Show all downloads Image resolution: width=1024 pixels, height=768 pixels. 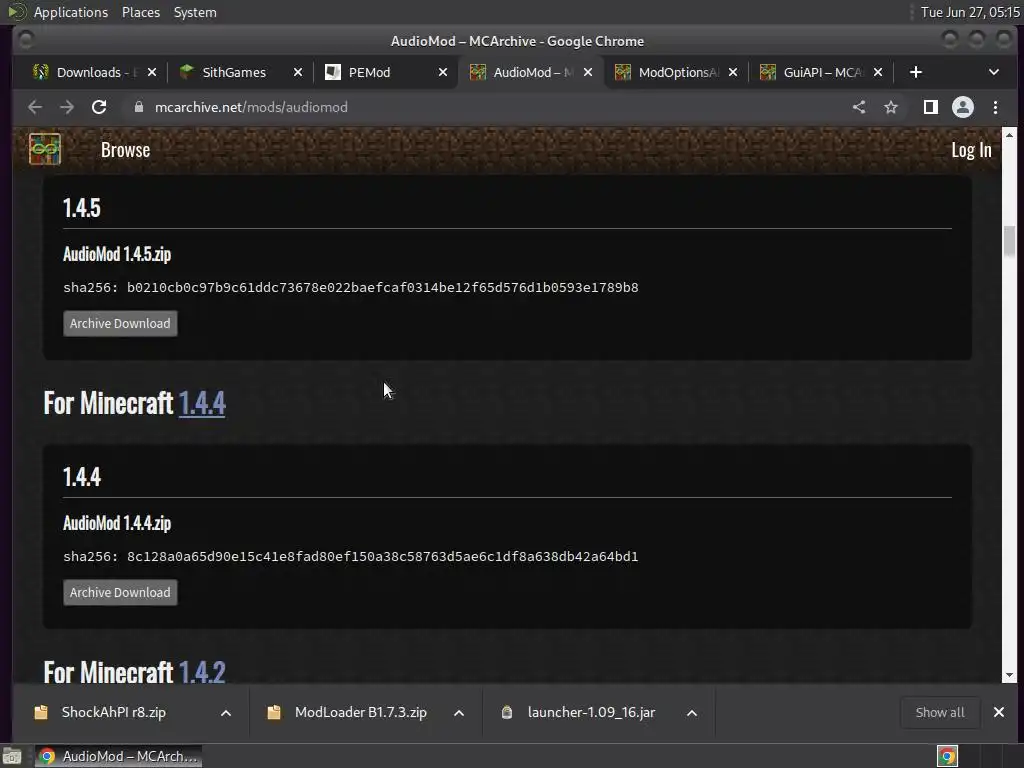pyautogui.click(x=940, y=712)
